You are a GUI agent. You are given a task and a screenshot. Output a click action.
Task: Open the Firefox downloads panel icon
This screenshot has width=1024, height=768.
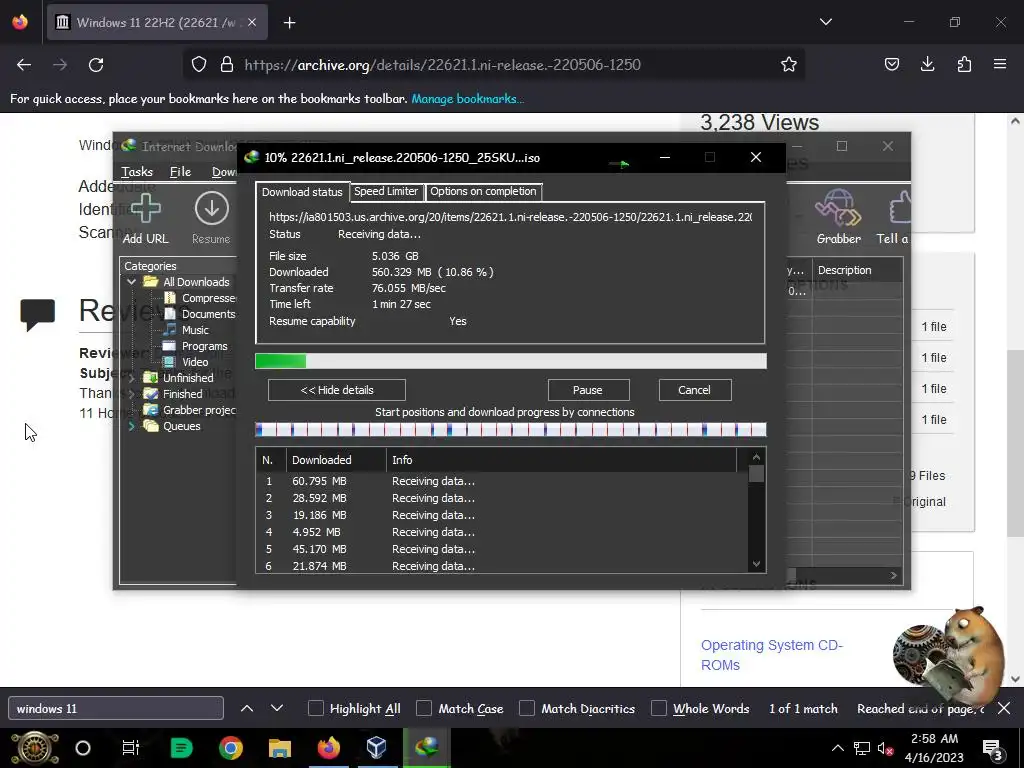(x=927, y=64)
